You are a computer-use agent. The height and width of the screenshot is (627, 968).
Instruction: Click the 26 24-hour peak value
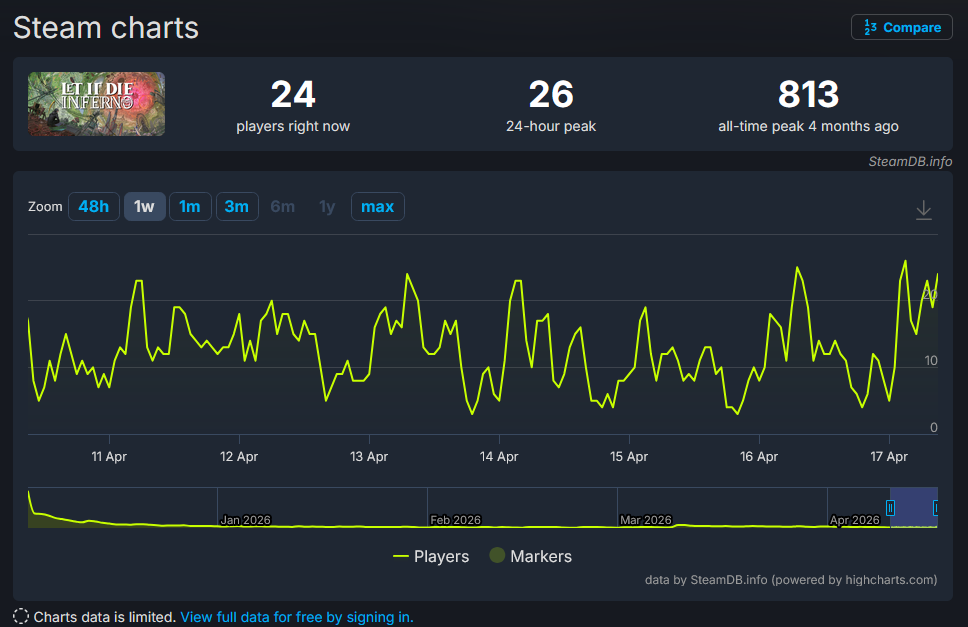pos(551,94)
